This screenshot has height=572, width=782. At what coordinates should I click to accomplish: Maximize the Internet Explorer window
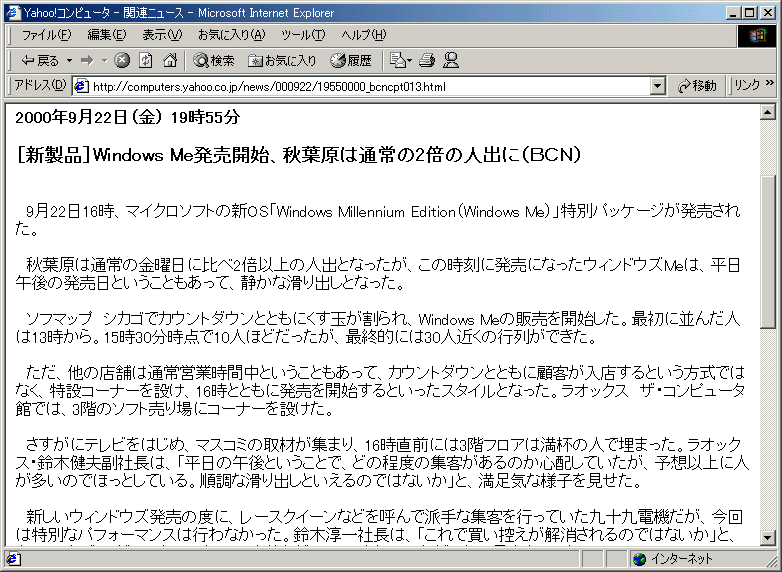[x=749, y=13]
